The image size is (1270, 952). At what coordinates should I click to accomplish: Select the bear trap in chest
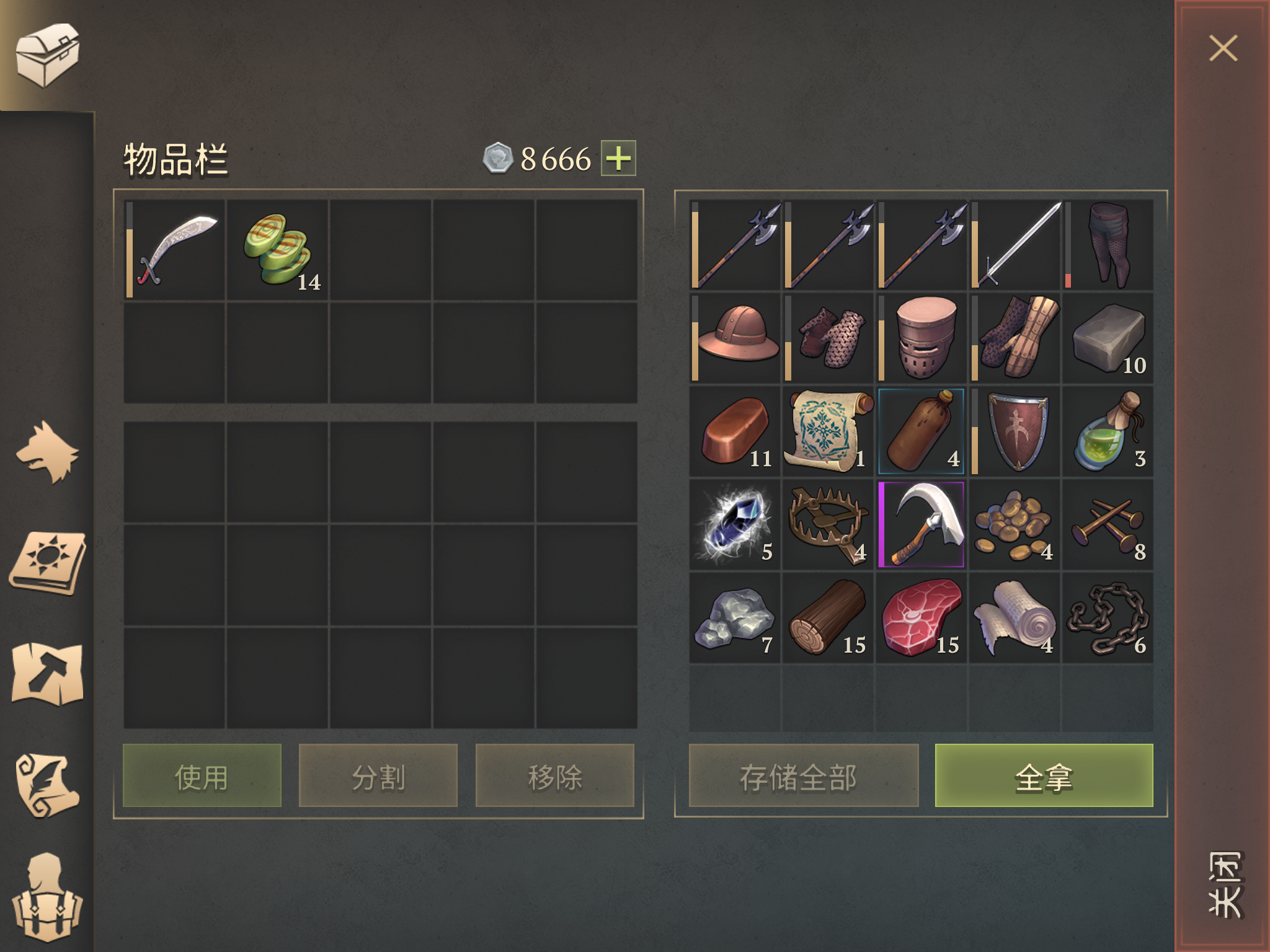(828, 524)
